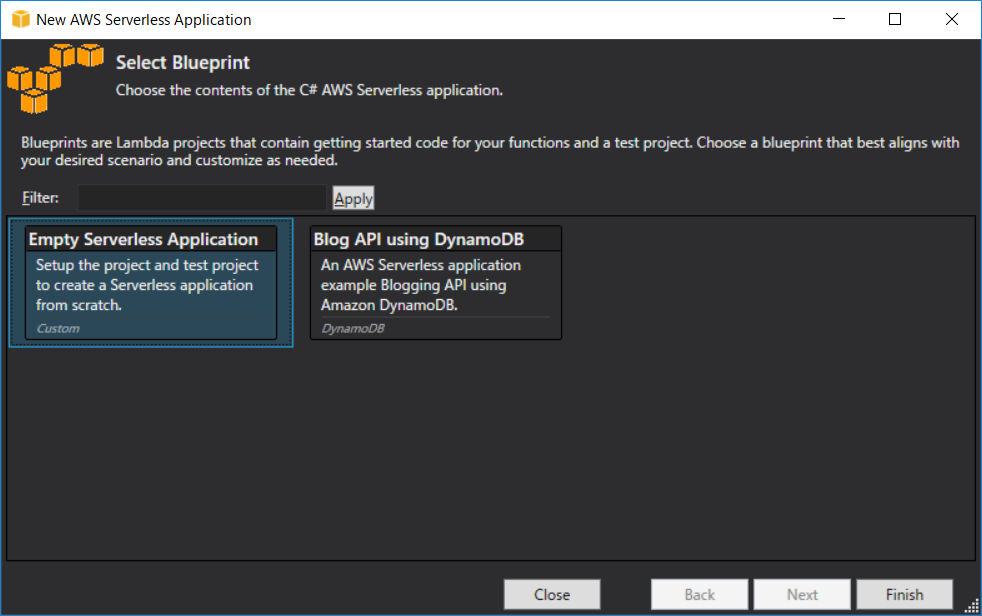Image resolution: width=982 pixels, height=616 pixels.
Task: Click 'An AWS Serverless application' description text
Action: [421, 285]
